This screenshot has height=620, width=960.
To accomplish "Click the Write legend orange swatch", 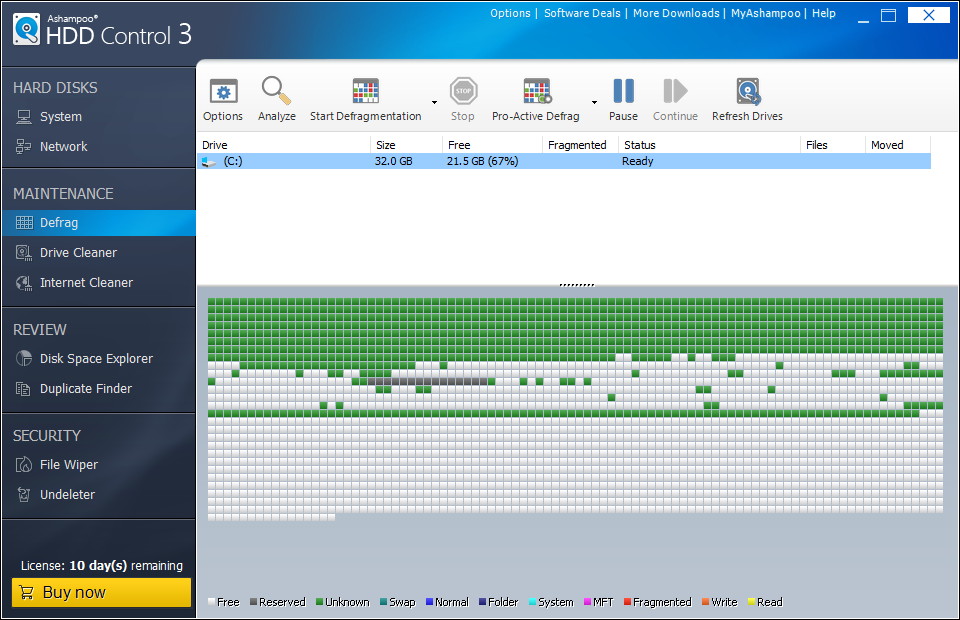I will click(x=706, y=602).
